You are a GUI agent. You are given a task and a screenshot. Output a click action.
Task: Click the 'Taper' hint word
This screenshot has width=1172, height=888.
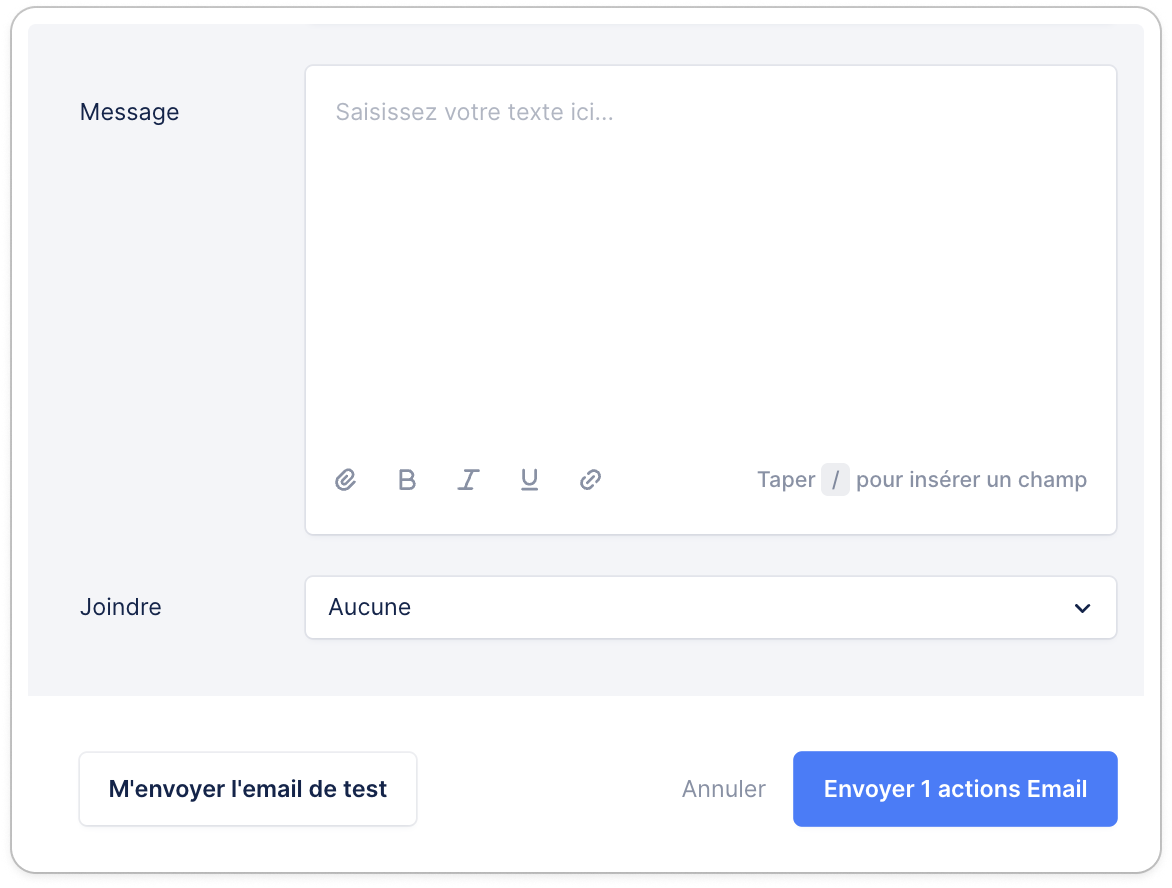point(786,479)
